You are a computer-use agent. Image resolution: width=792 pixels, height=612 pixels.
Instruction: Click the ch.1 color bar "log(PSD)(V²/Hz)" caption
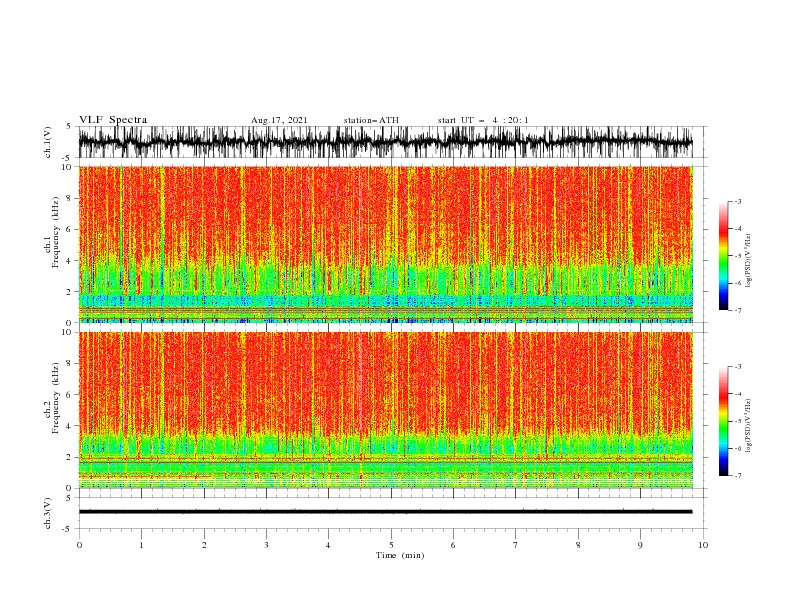pos(748,261)
